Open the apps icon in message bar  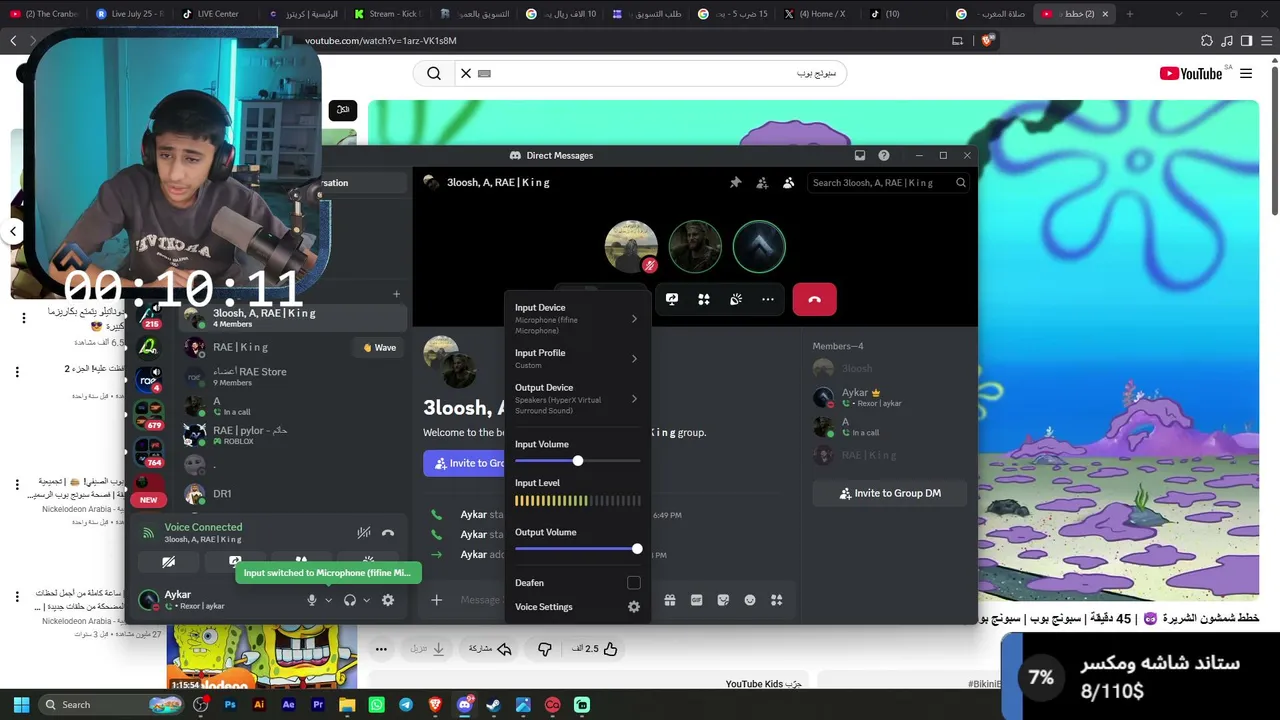tap(776, 600)
